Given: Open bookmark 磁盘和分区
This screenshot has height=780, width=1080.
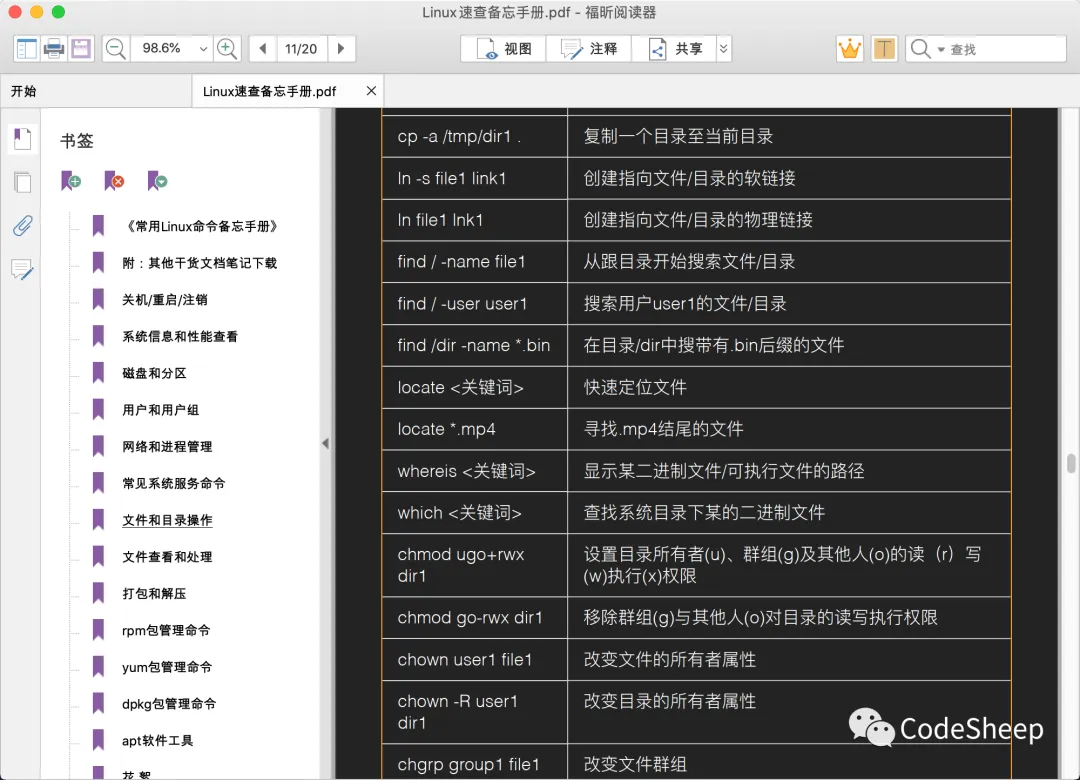Looking at the screenshot, I should 154,373.
